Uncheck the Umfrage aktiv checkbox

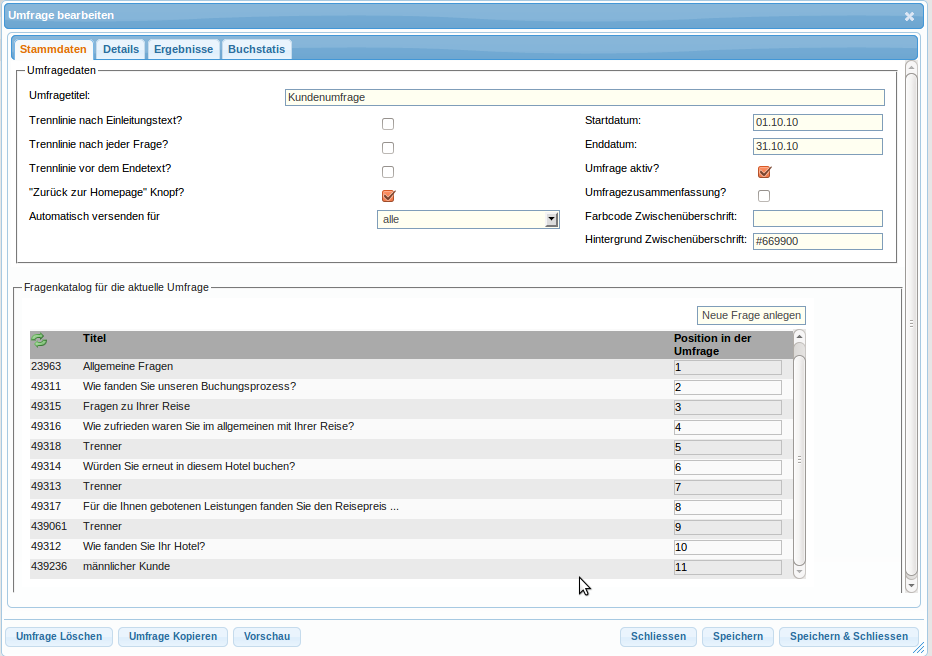pyautogui.click(x=764, y=172)
